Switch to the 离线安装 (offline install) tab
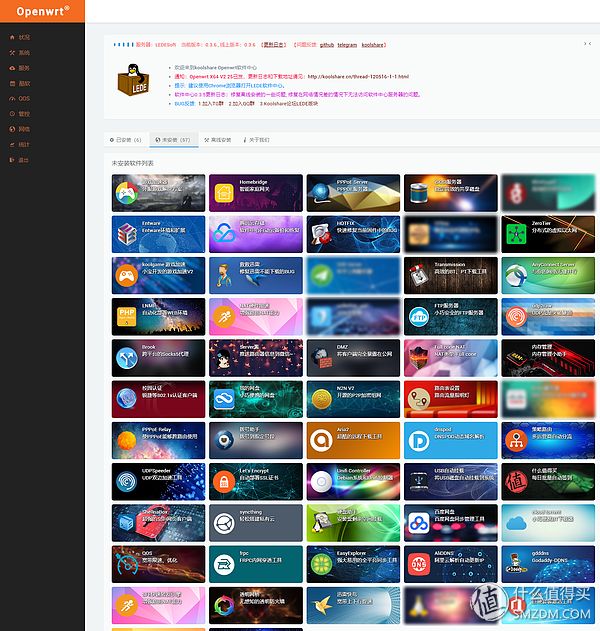The image size is (600, 631). pos(216,140)
